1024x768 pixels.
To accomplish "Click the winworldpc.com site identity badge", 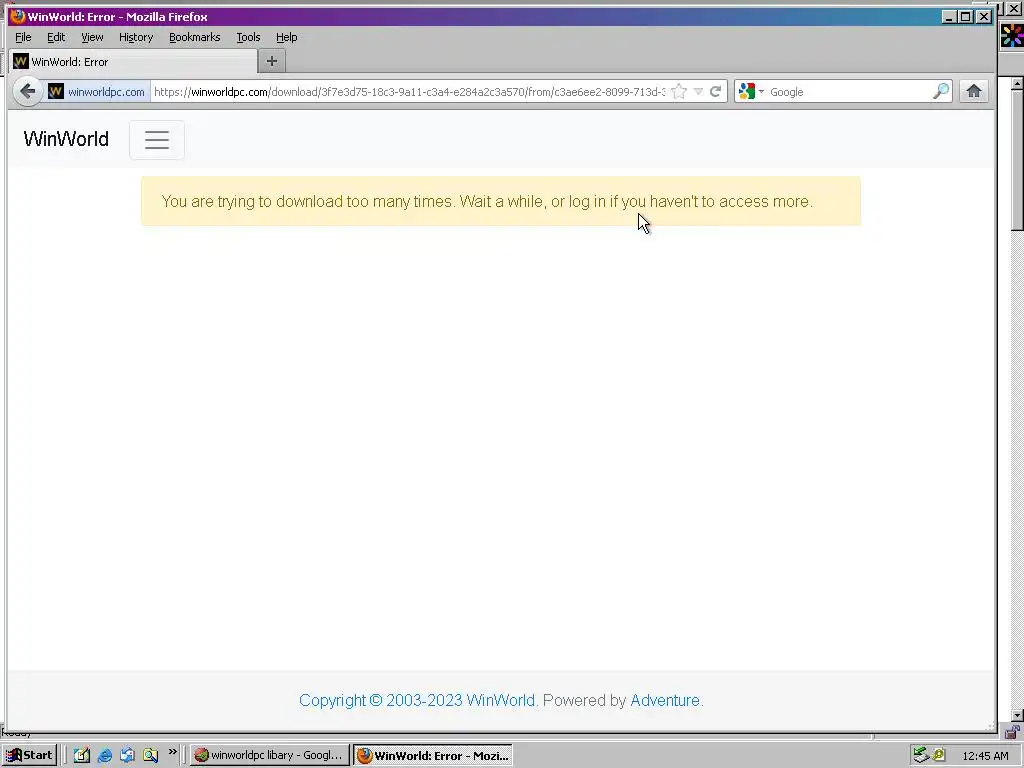I will pos(97,92).
